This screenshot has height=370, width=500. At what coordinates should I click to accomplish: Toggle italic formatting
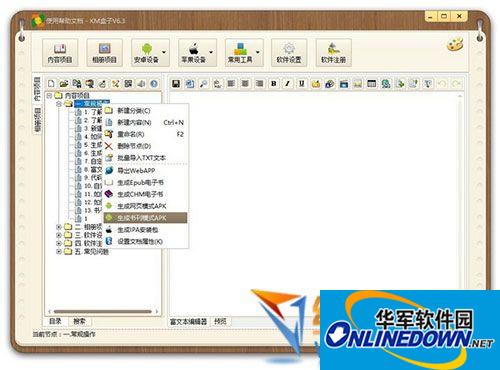tap(287, 83)
